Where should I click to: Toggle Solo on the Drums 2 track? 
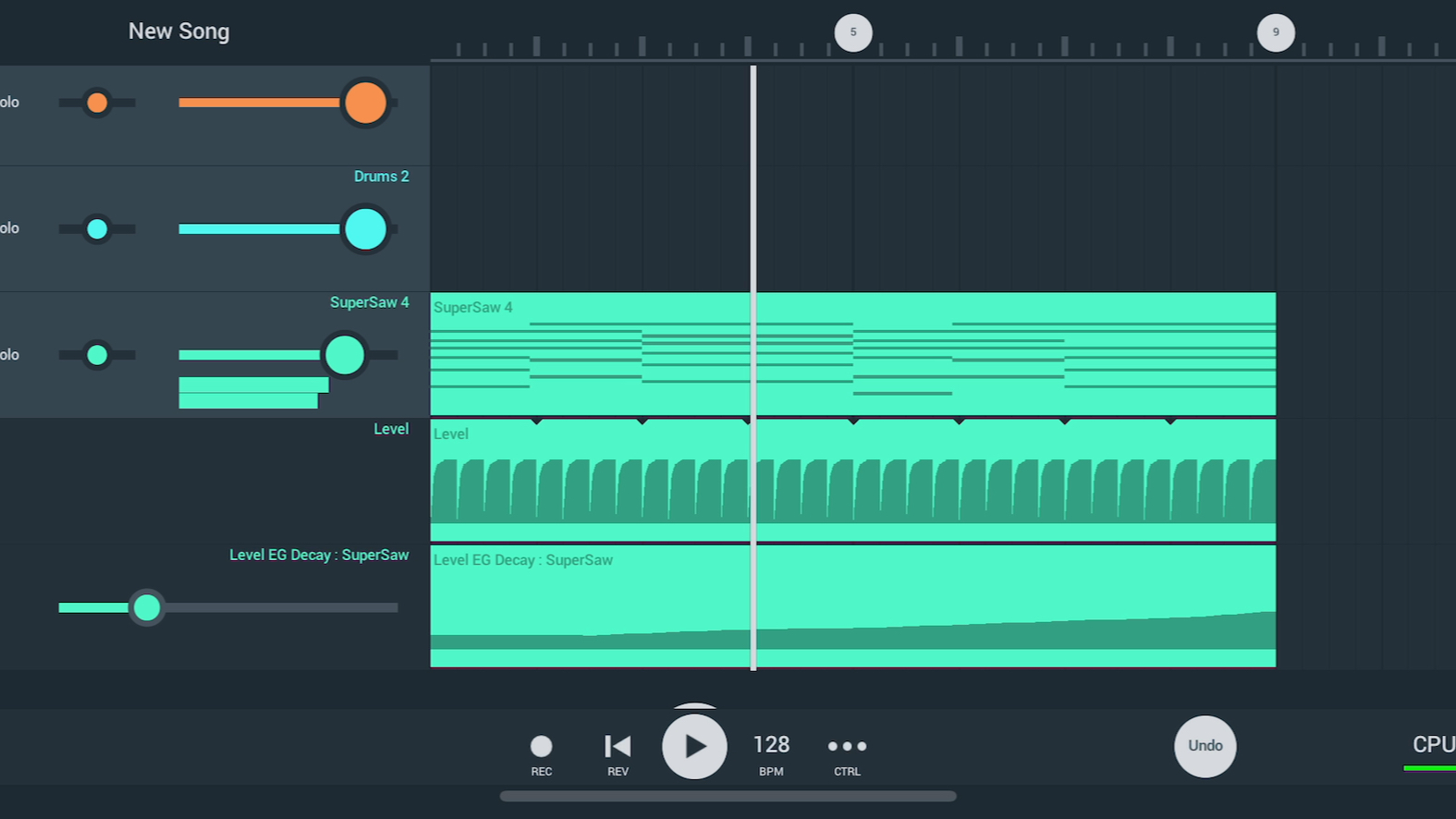click(9, 228)
